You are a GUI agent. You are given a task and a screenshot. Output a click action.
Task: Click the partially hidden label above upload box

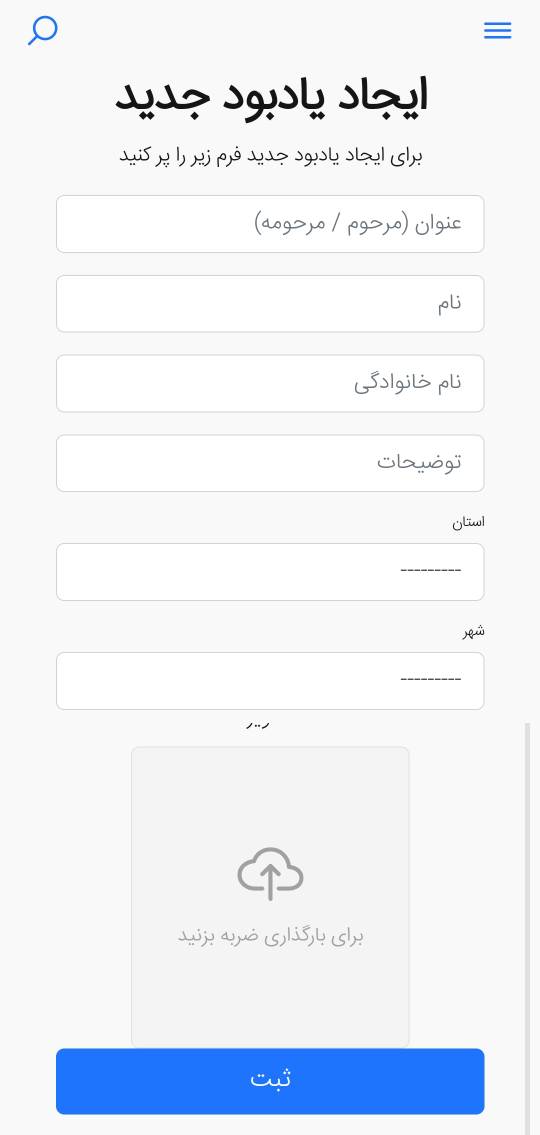259,723
